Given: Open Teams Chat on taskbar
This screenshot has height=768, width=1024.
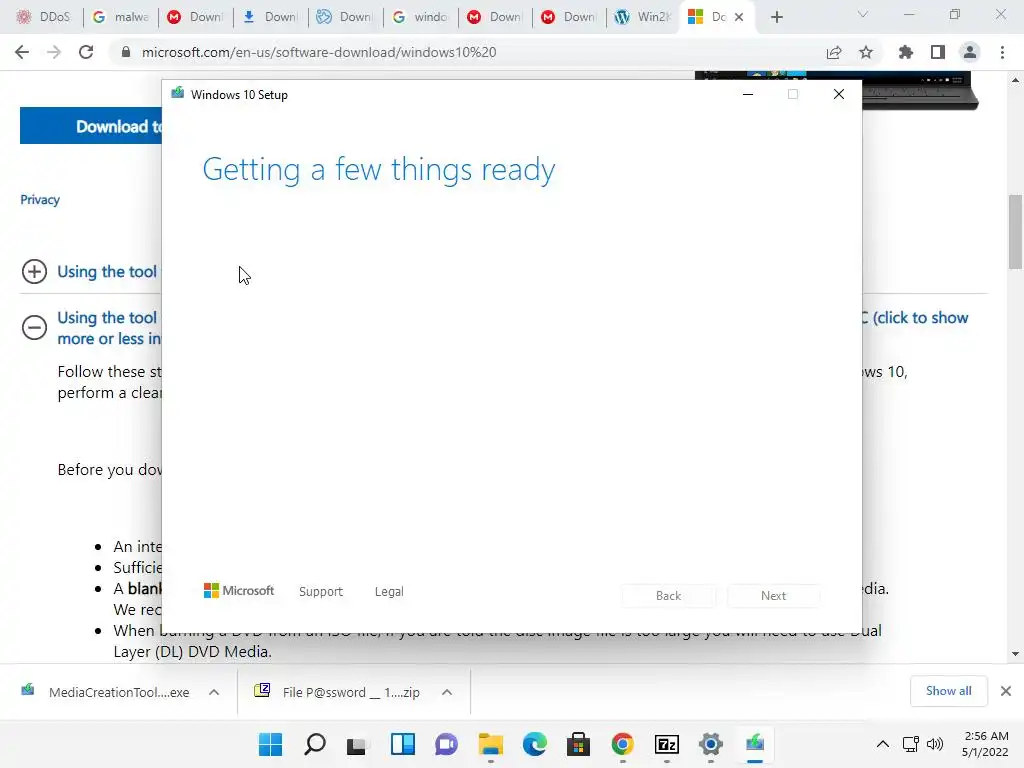Looking at the screenshot, I should (x=446, y=744).
